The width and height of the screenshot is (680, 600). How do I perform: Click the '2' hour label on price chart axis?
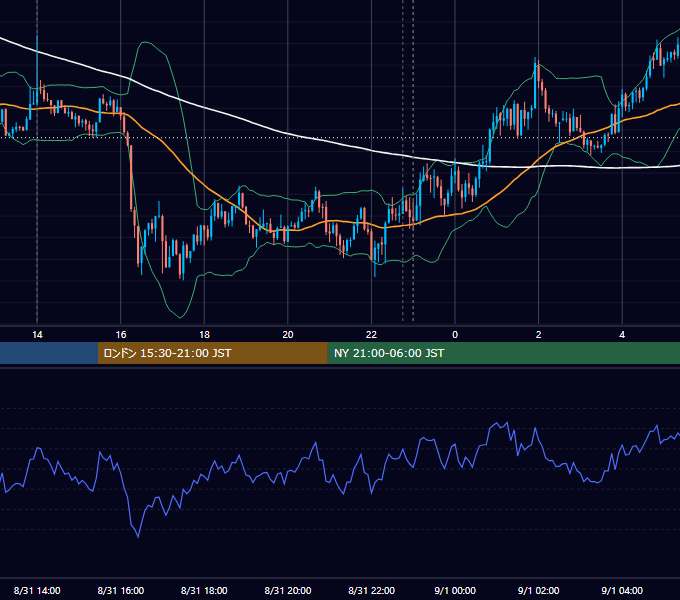[x=539, y=335]
